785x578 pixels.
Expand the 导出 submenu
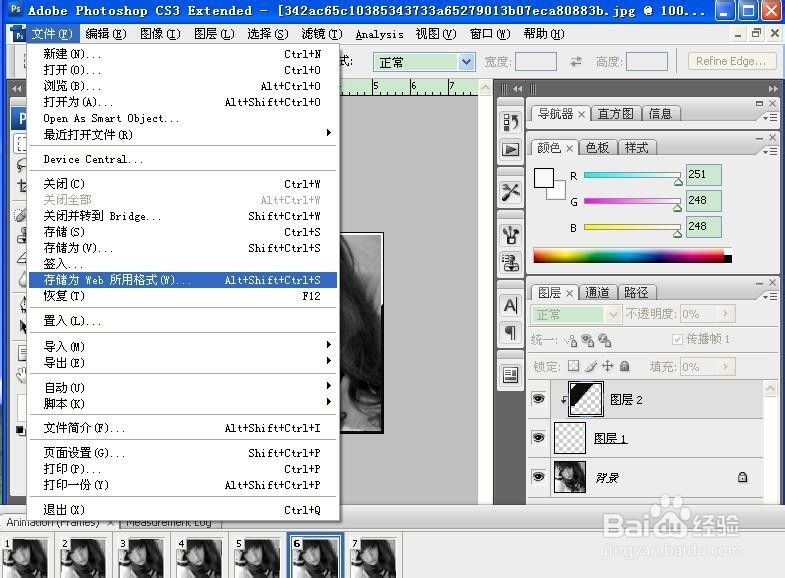(183, 362)
